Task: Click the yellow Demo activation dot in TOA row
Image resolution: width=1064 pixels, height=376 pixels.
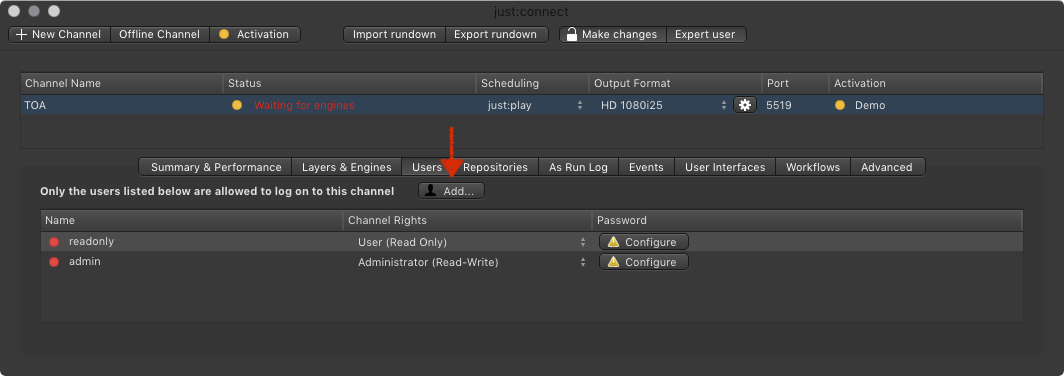Action: [840, 105]
